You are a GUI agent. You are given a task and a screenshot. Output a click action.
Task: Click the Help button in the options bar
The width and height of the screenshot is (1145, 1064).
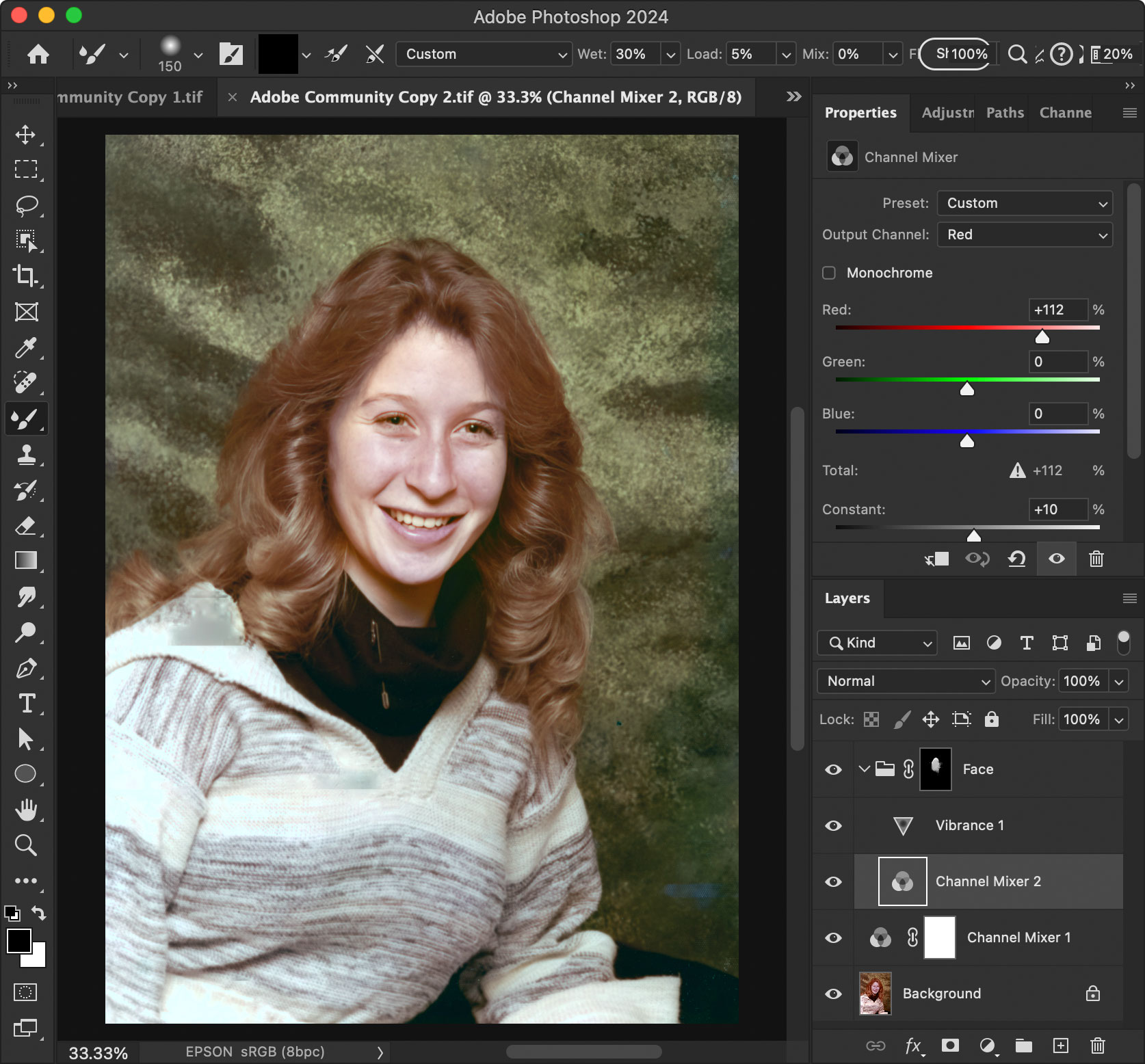pos(1061,54)
